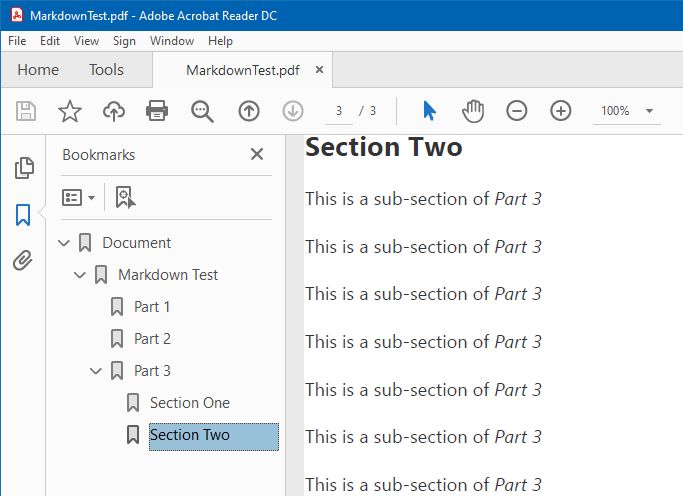Click the 100% zoom value field
The width and height of the screenshot is (683, 496).
(615, 111)
